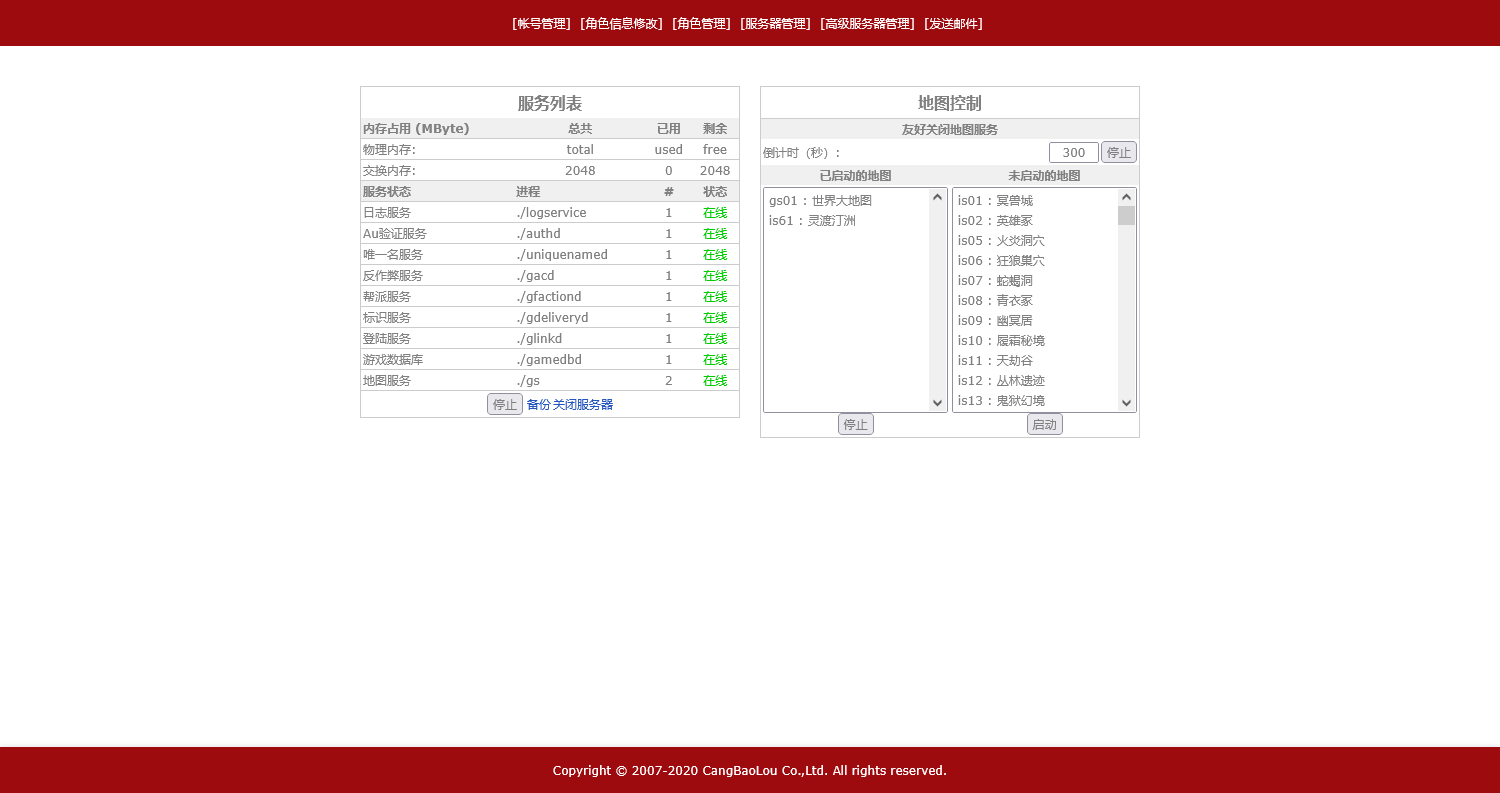The height and width of the screenshot is (793, 1500).
Task: Open 高级服务器管理 page
Action: point(866,23)
